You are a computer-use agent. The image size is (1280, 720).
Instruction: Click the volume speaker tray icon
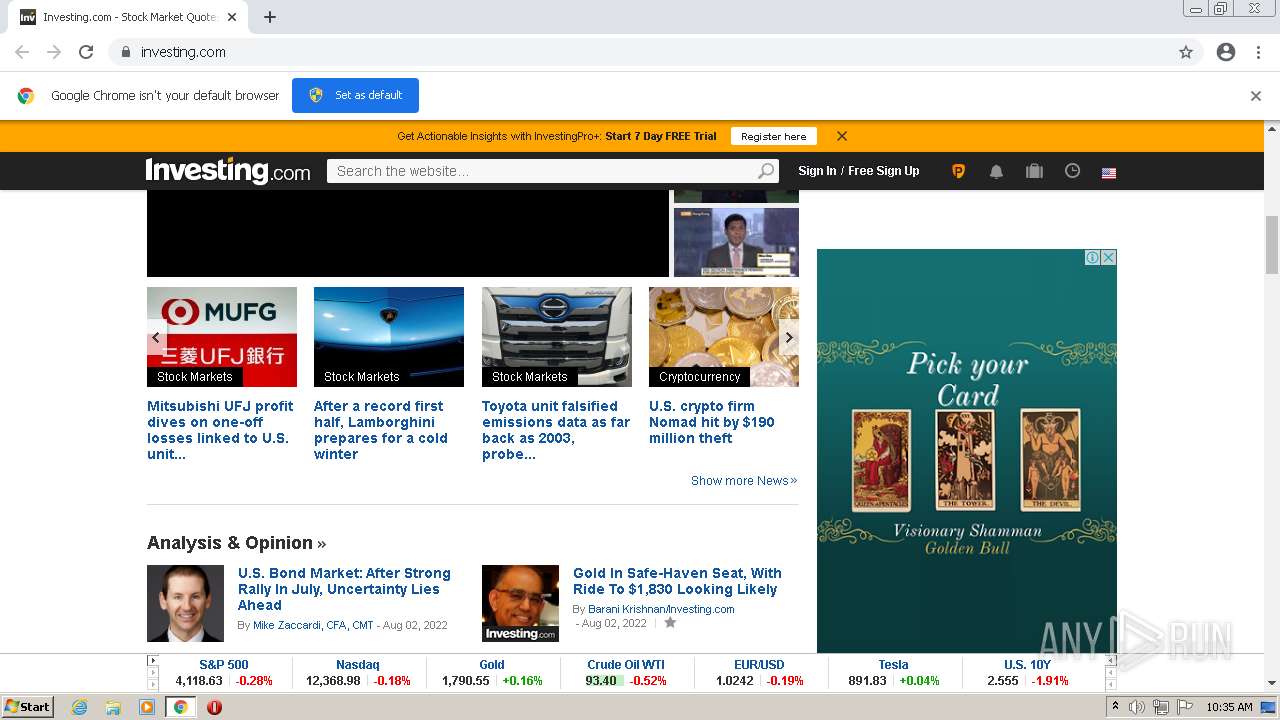click(1137, 707)
